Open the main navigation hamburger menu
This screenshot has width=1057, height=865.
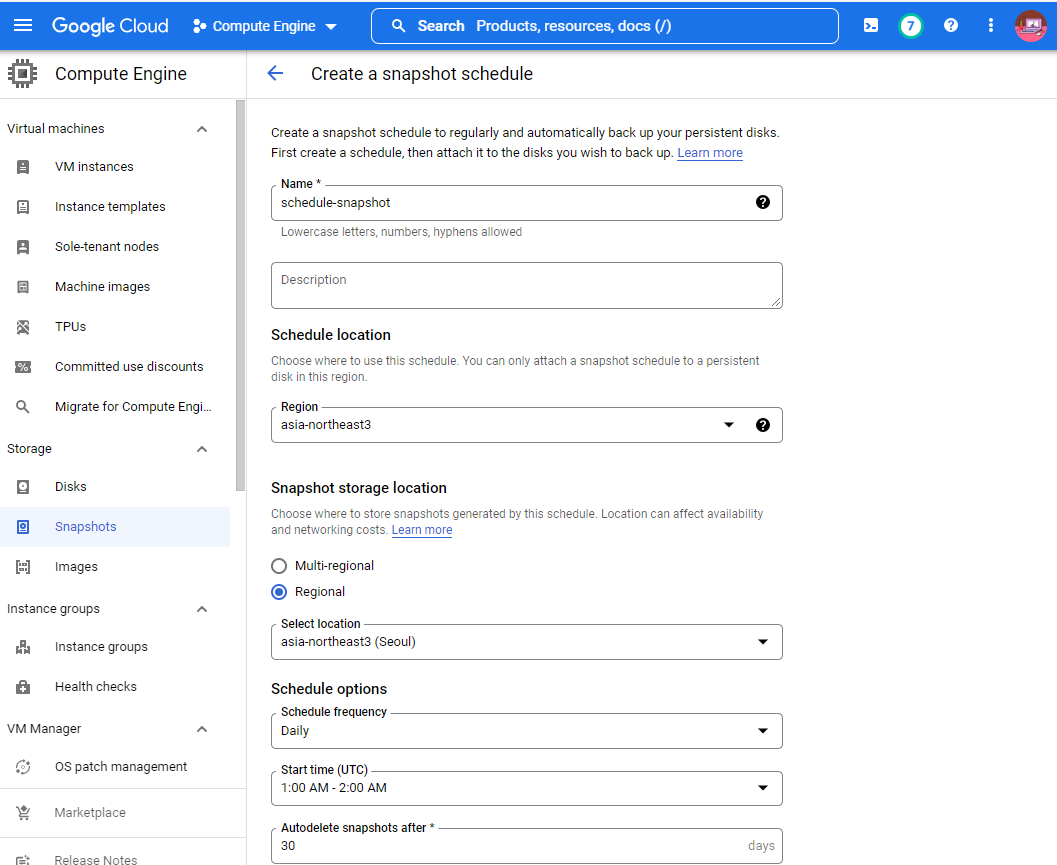(x=23, y=26)
